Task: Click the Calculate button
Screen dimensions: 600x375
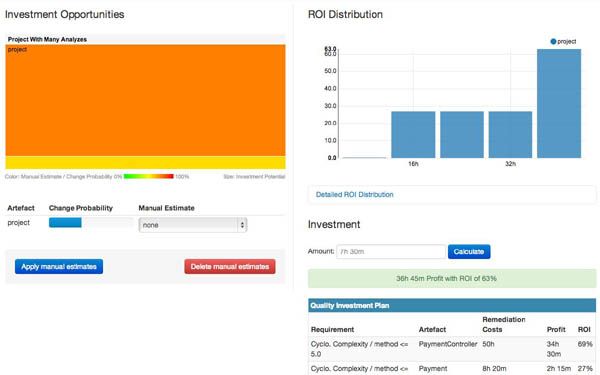Action: [469, 251]
